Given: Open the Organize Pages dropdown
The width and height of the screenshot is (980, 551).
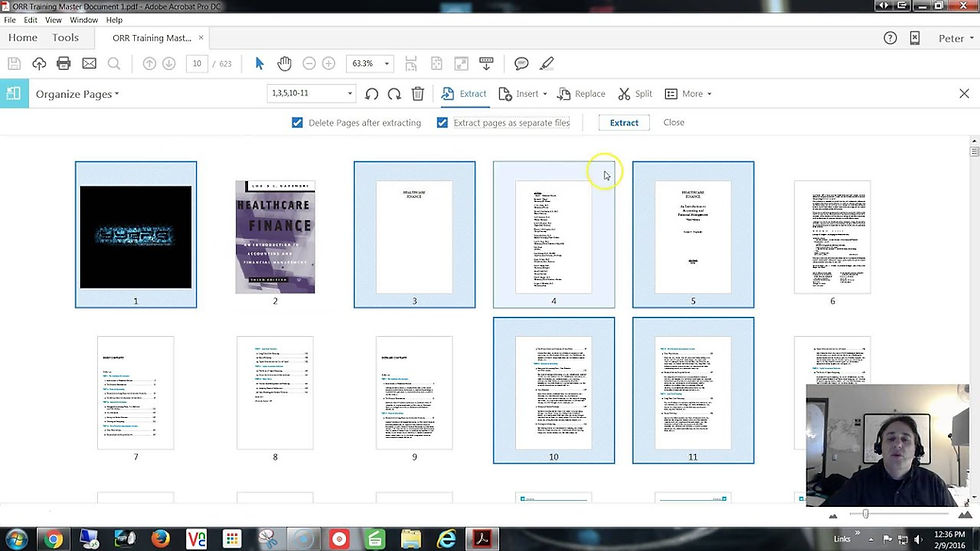Looking at the screenshot, I should click(x=77, y=94).
